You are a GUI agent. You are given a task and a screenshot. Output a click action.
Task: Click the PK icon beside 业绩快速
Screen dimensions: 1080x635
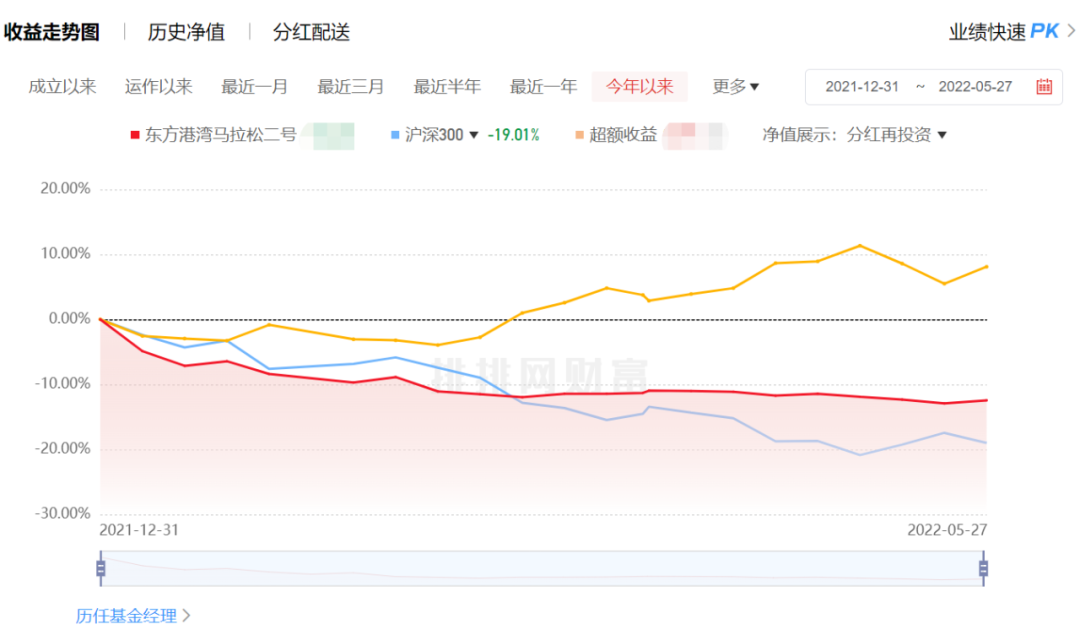(x=1044, y=31)
